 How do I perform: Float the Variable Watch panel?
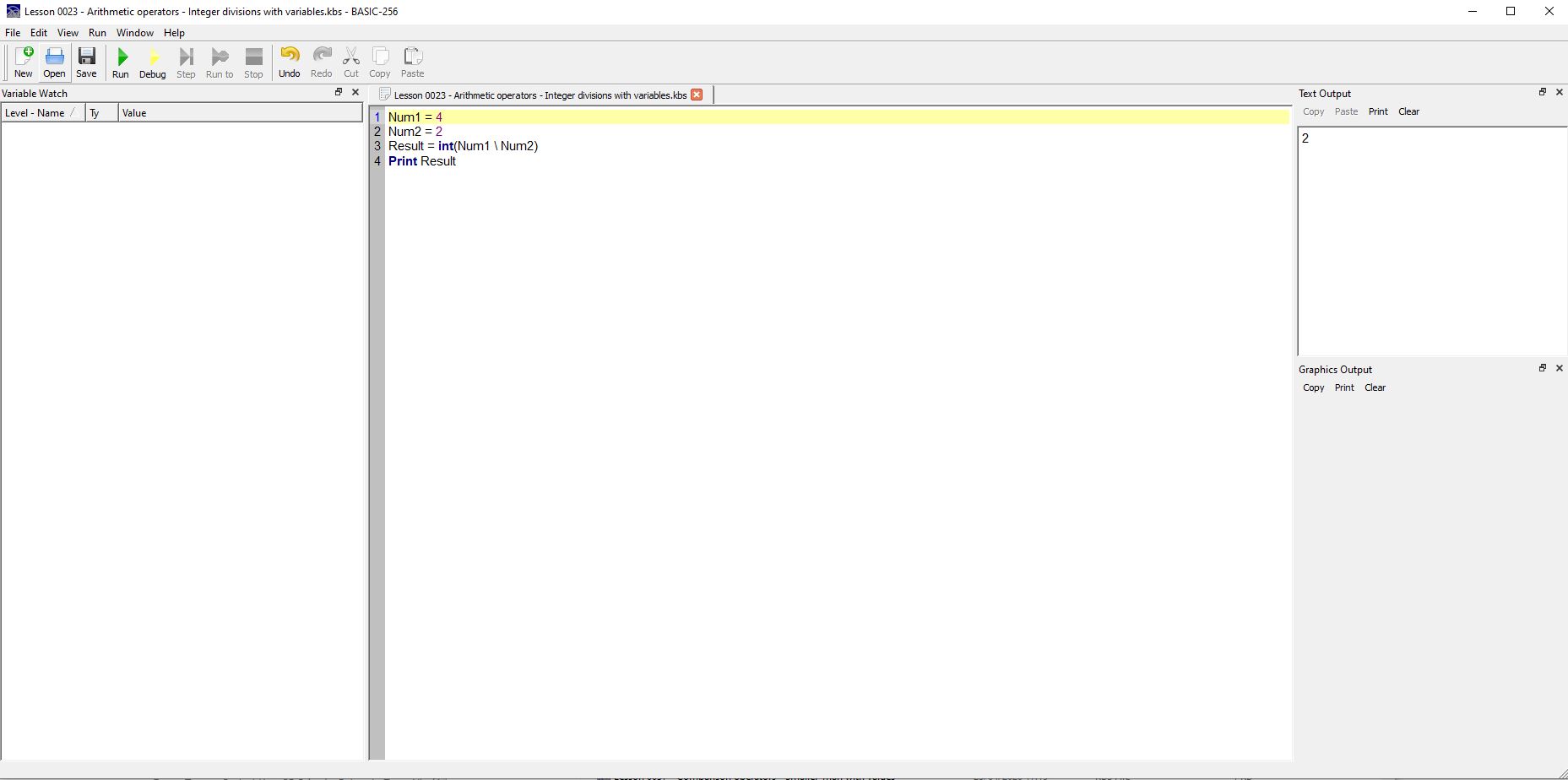click(339, 92)
